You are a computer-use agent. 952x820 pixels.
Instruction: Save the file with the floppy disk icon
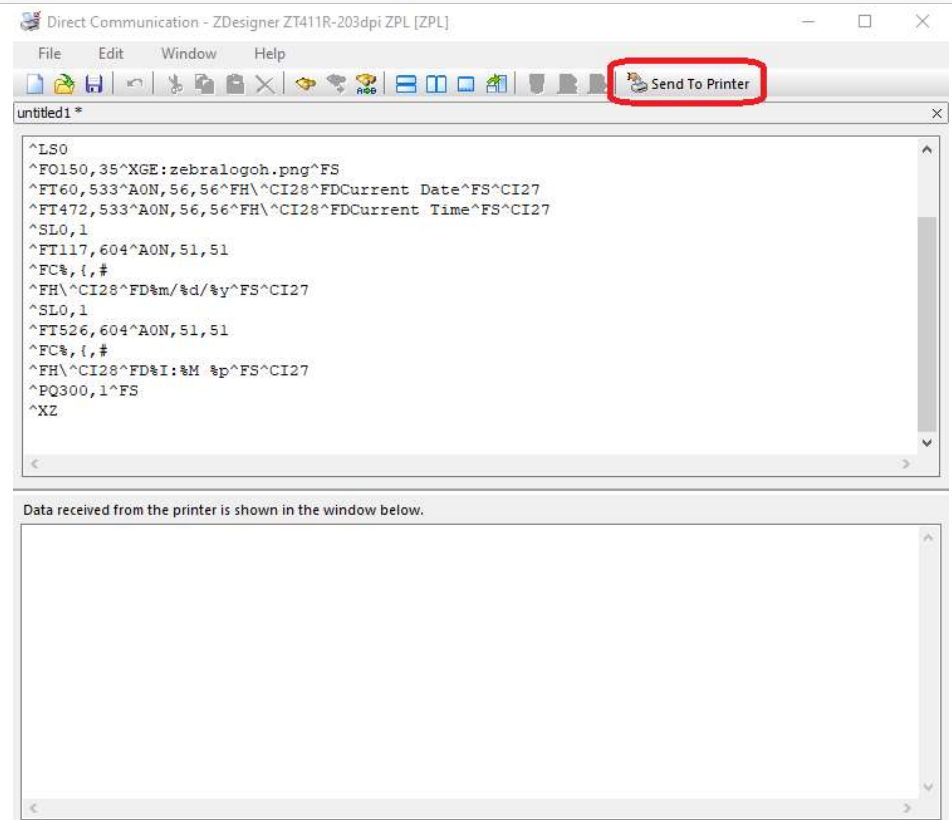[92, 85]
